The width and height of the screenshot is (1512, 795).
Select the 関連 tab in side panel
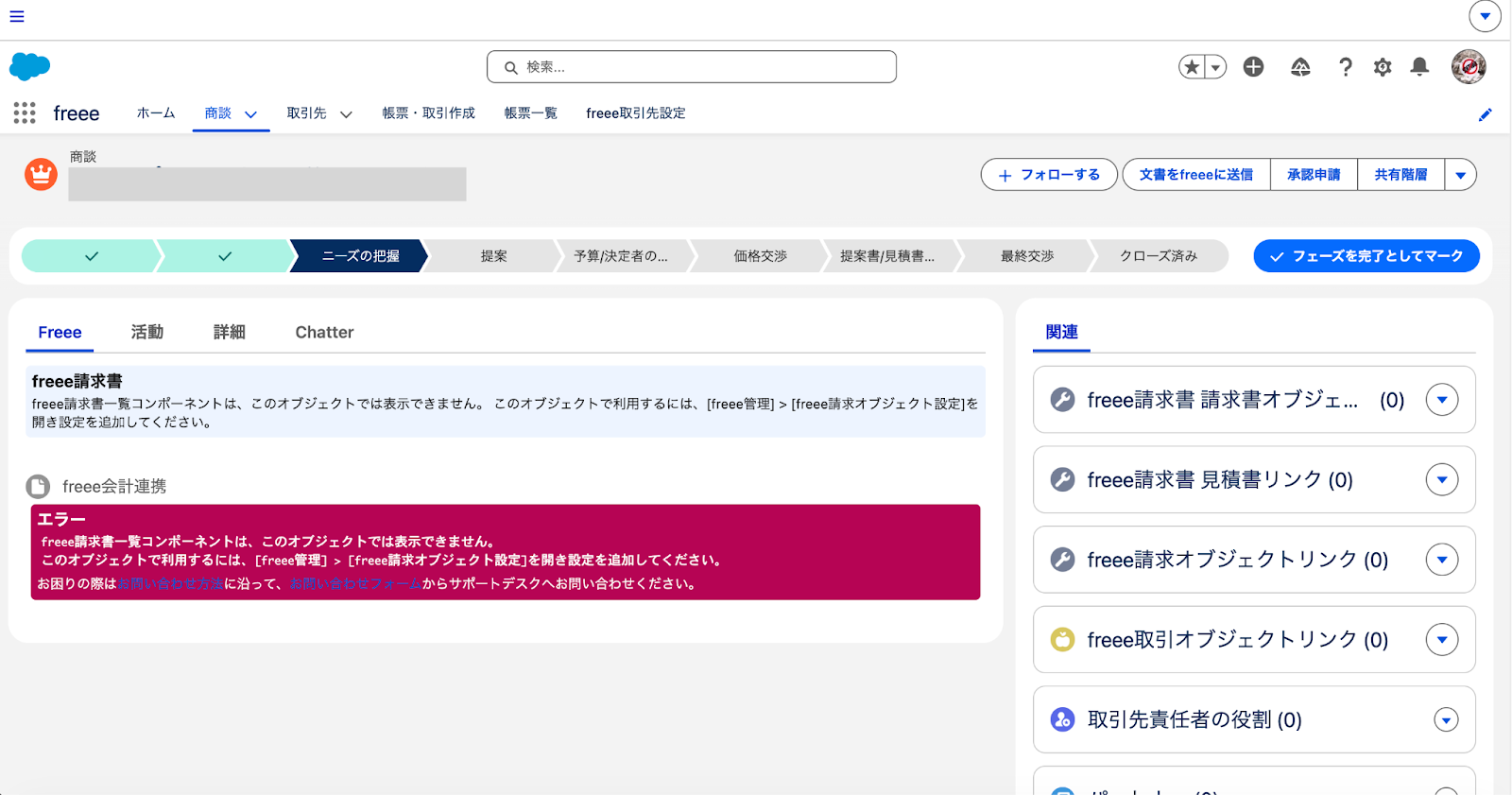tap(1061, 333)
